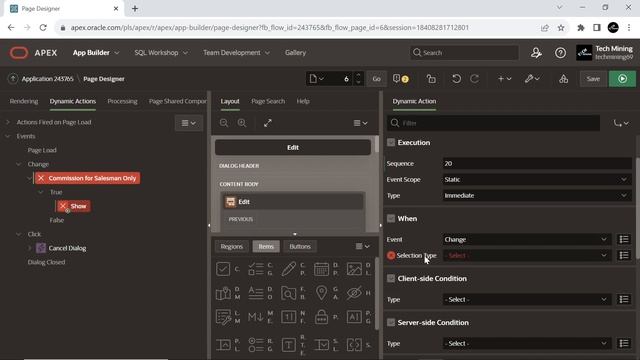The image size is (640, 360).
Task: Open the execution Type Immediate dropdown
Action: pyautogui.click(x=537, y=196)
